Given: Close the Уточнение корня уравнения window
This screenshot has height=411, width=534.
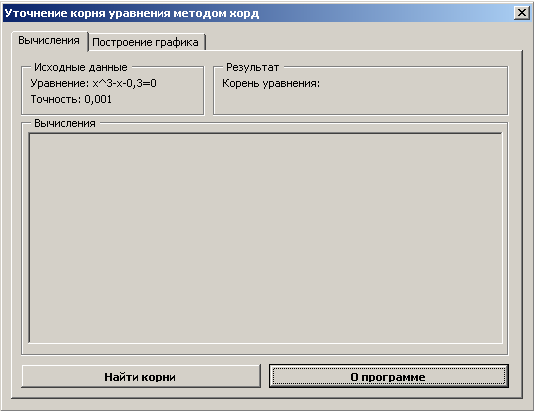Looking at the screenshot, I should pyautogui.click(x=521, y=13).
